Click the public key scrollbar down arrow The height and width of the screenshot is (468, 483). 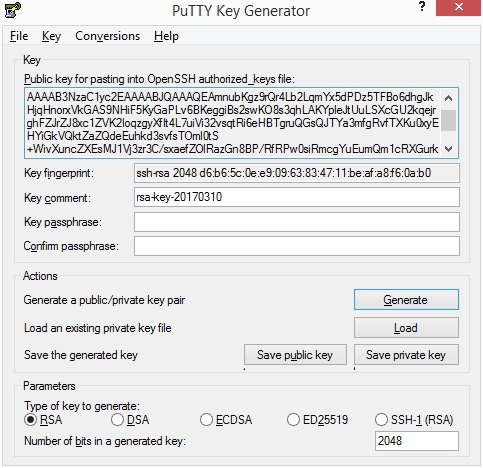tap(449, 149)
